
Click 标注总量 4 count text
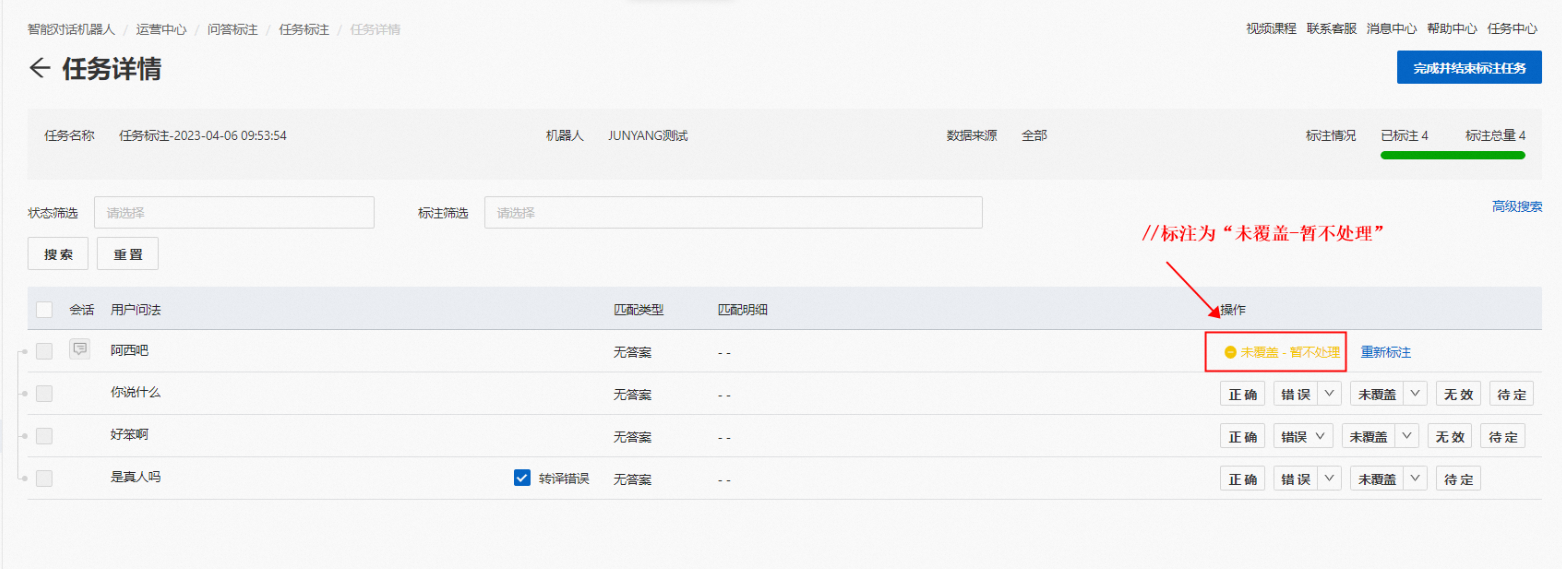click(x=1496, y=135)
